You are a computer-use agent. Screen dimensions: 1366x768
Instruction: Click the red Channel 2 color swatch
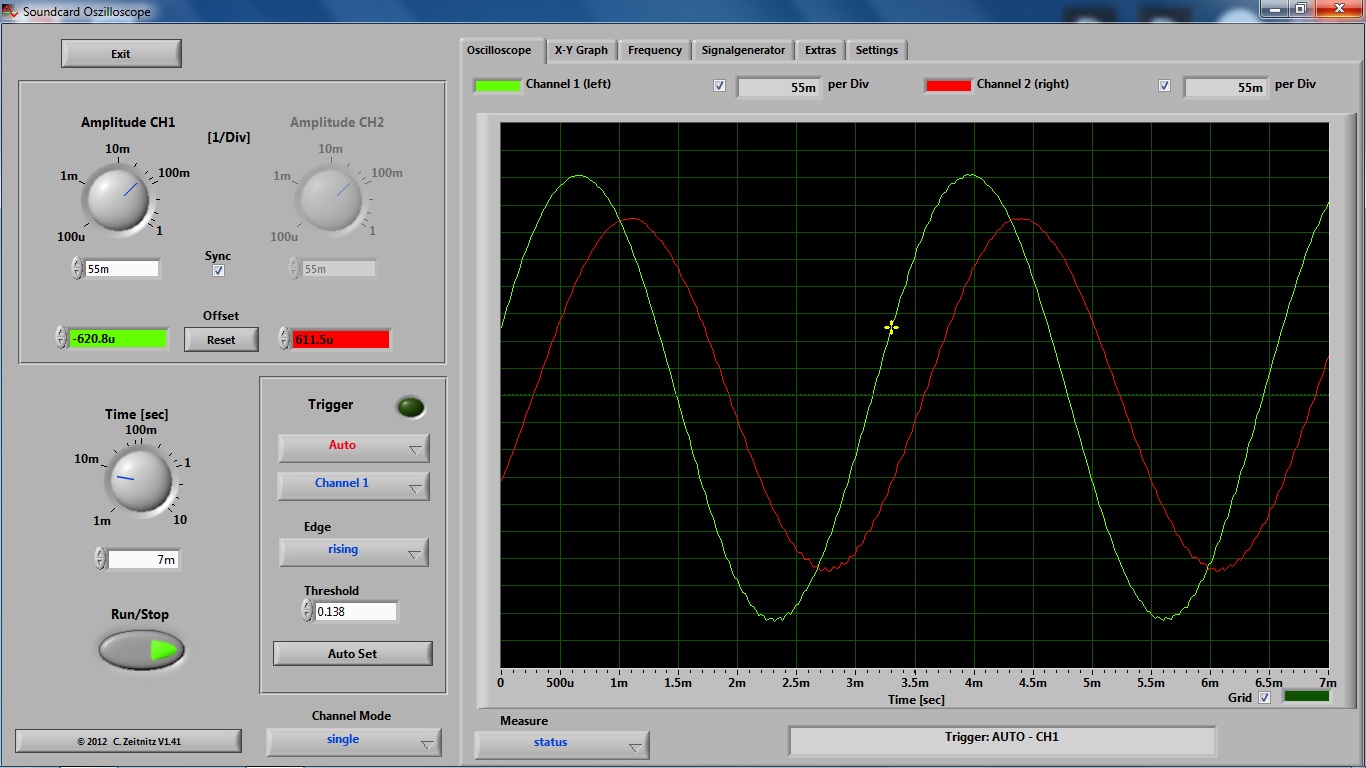click(947, 85)
